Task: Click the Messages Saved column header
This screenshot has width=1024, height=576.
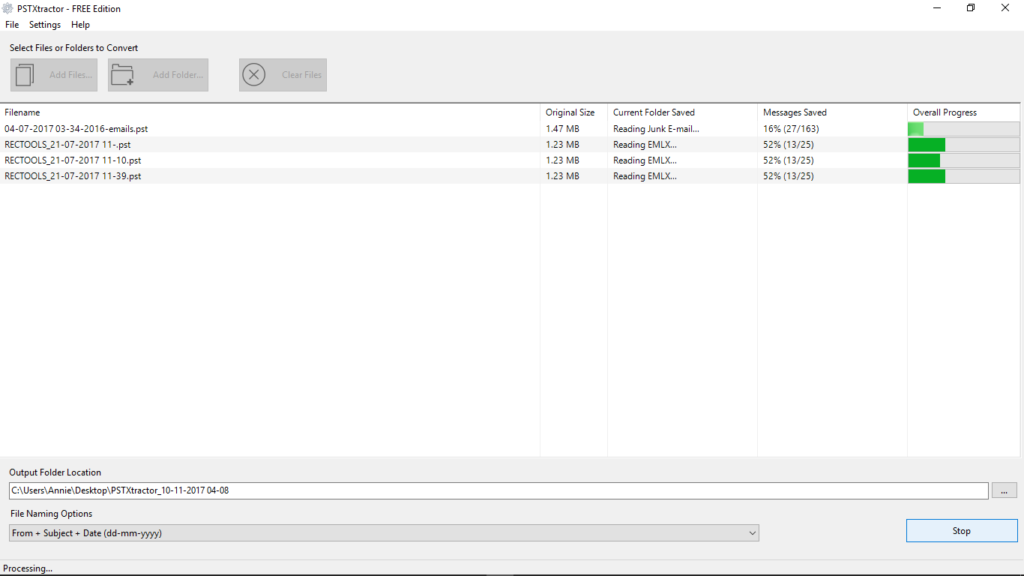Action: (x=832, y=112)
